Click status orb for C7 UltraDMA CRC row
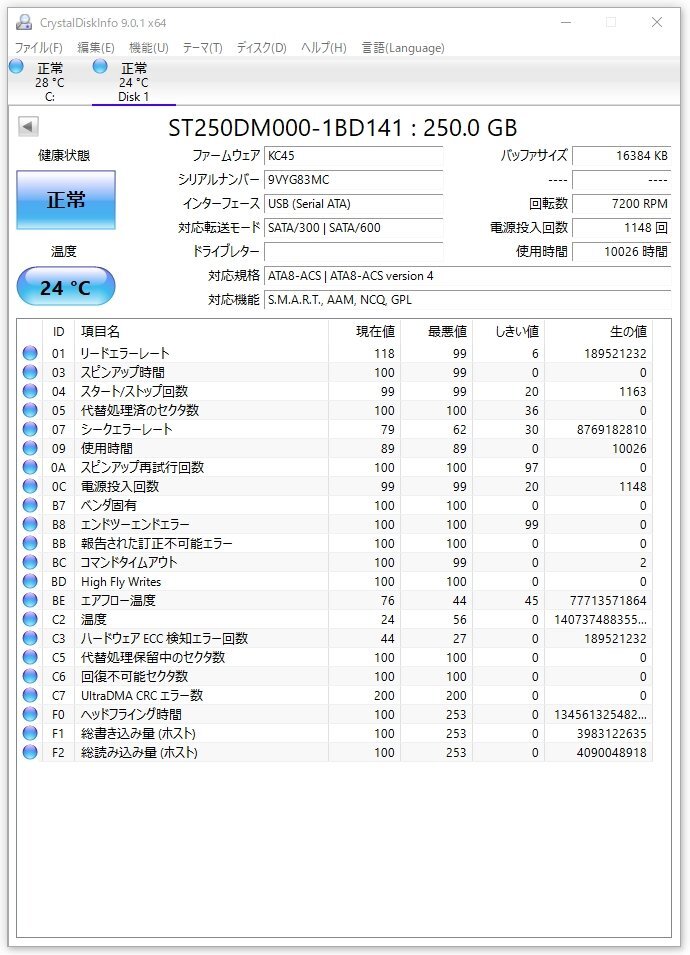The height and width of the screenshot is (955, 690). coord(30,695)
